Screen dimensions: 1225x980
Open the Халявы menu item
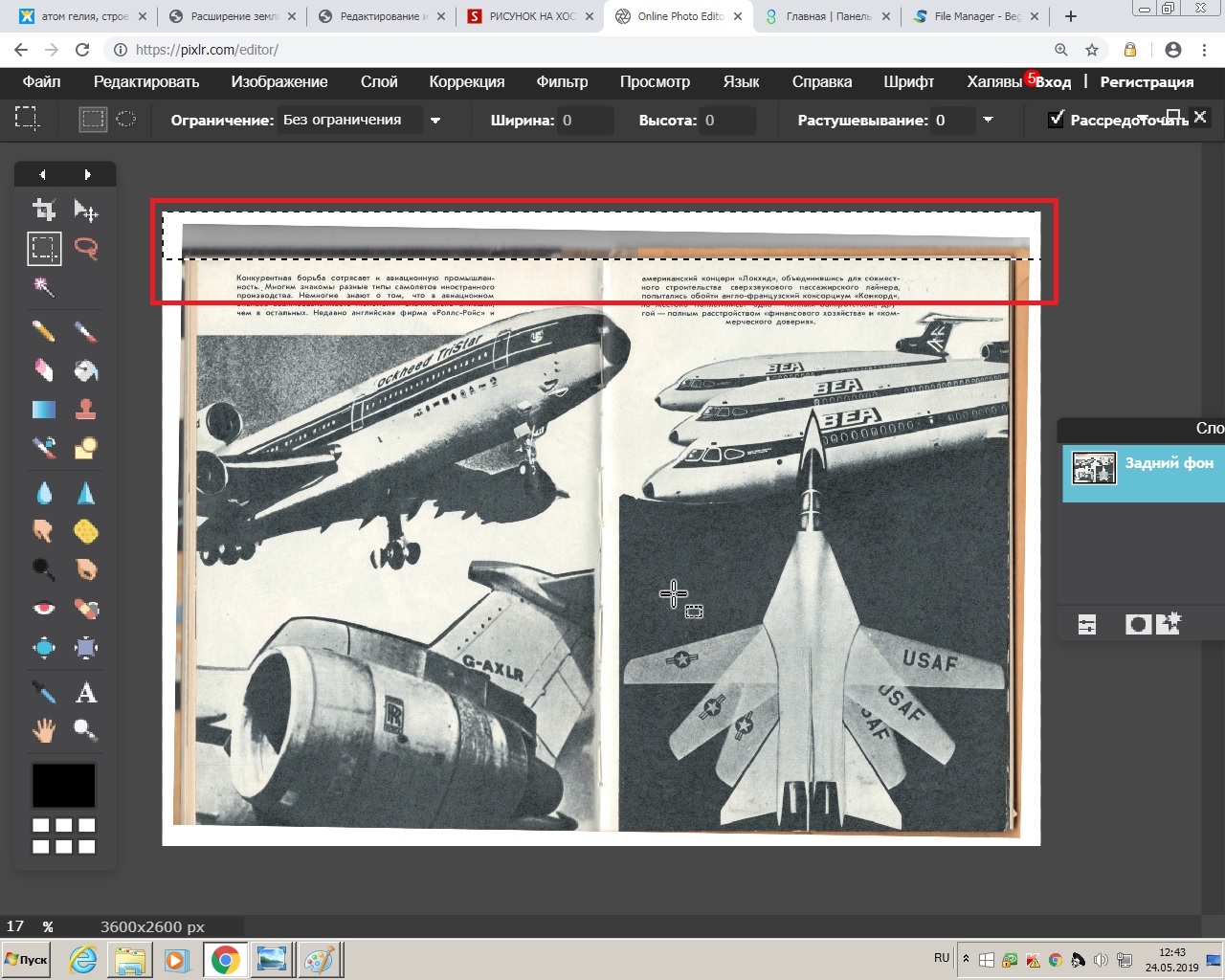994,81
